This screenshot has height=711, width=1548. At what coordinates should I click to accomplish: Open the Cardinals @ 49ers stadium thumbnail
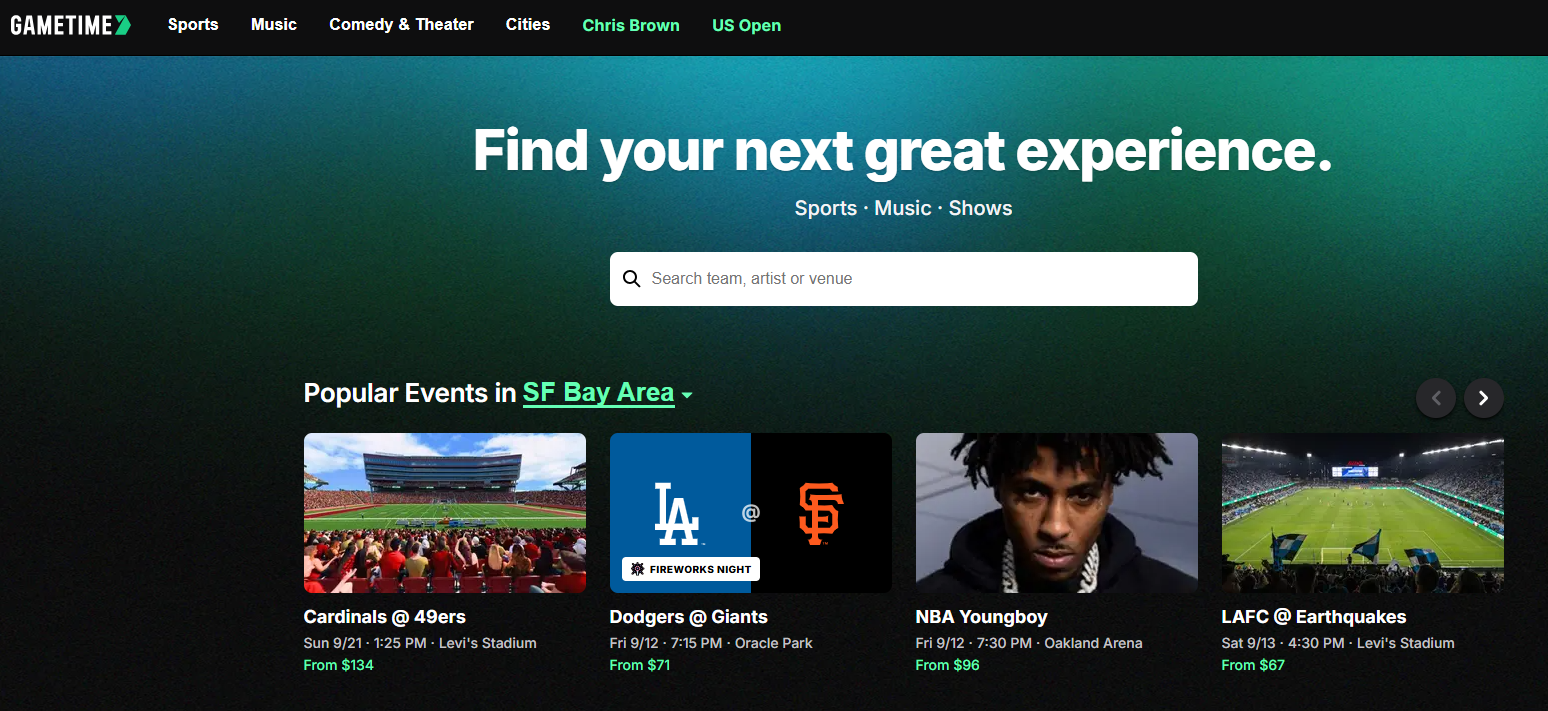pyautogui.click(x=445, y=513)
